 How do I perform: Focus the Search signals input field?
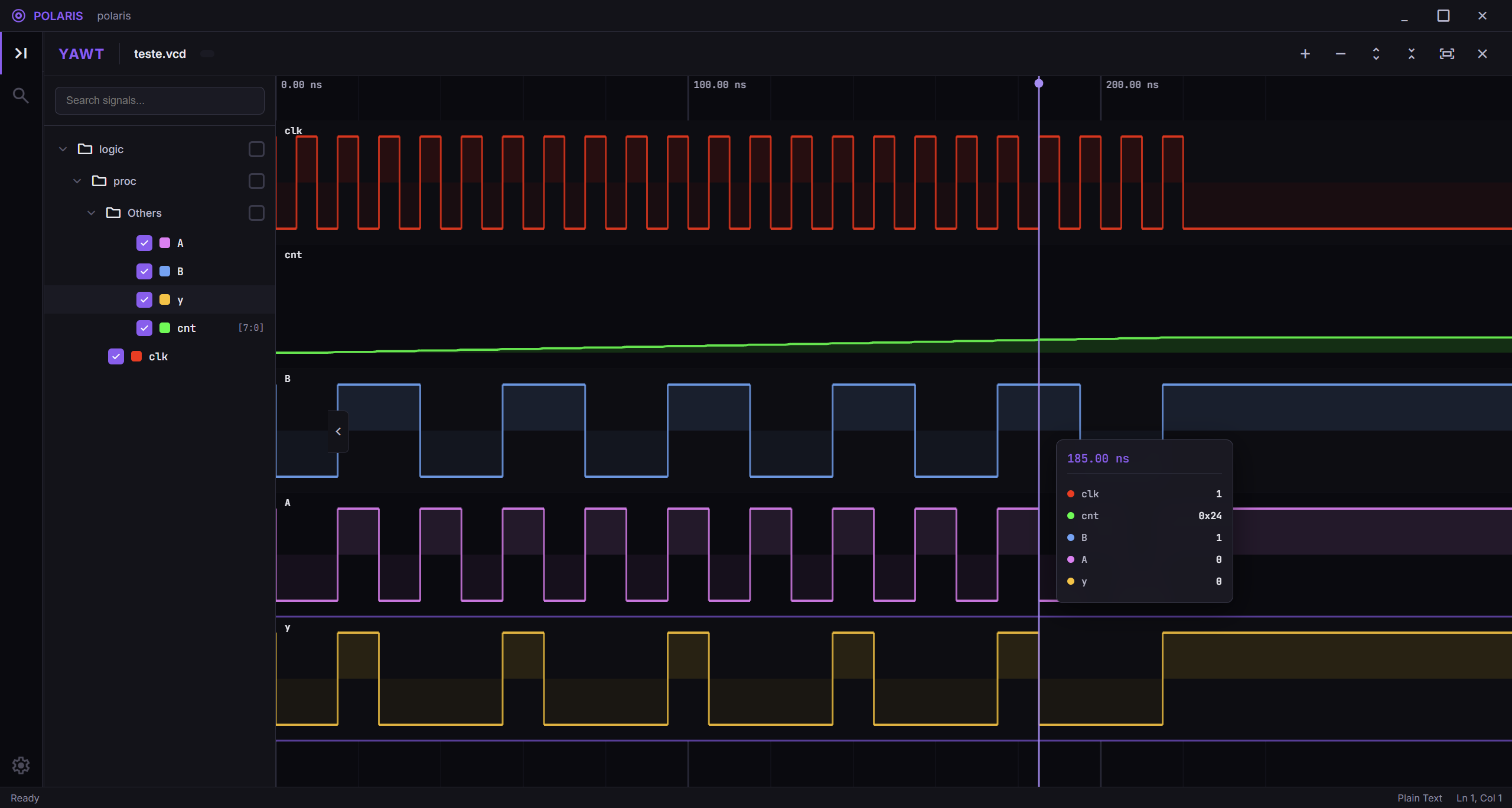(x=159, y=100)
